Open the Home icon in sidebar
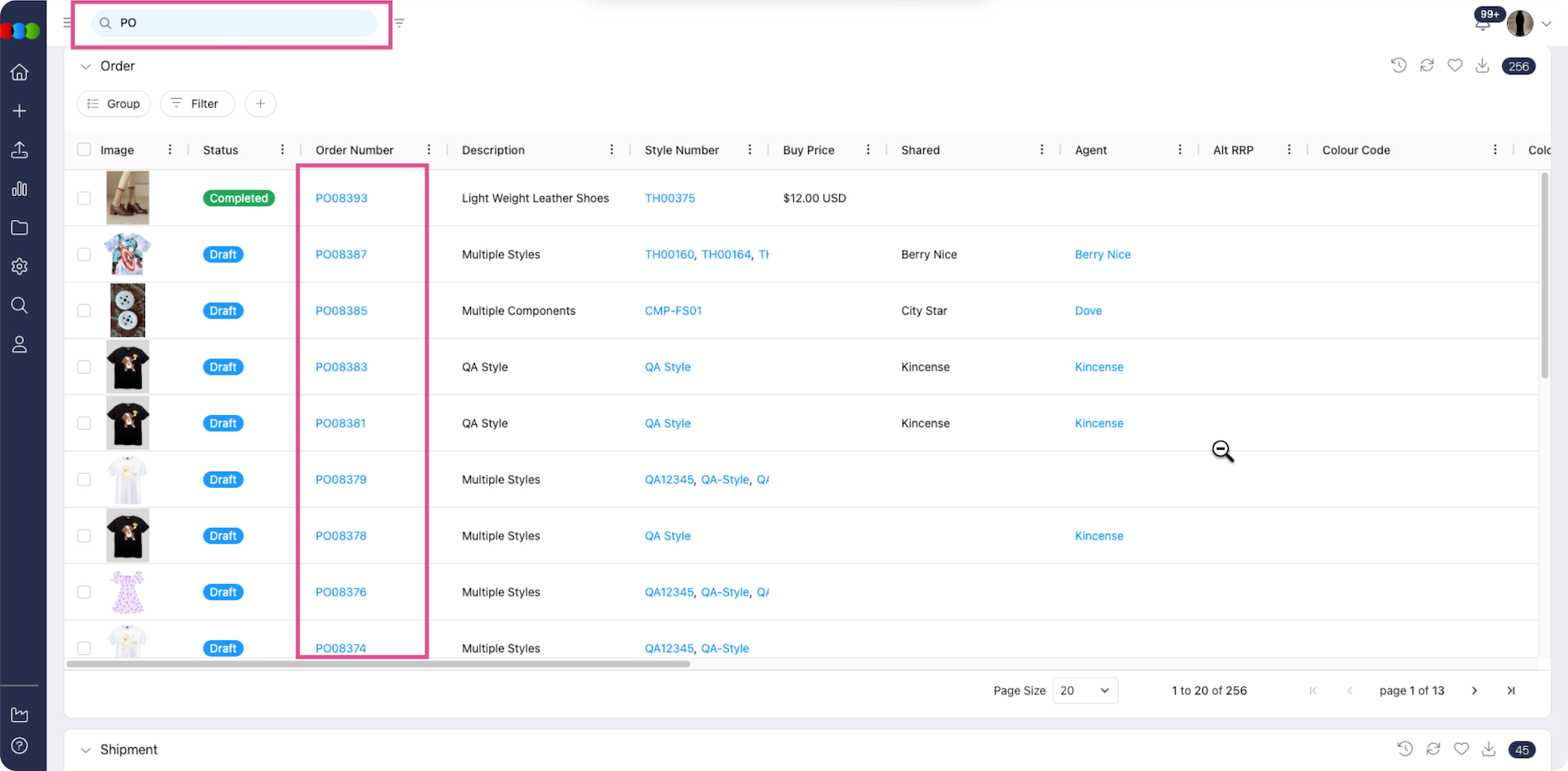 pos(19,72)
